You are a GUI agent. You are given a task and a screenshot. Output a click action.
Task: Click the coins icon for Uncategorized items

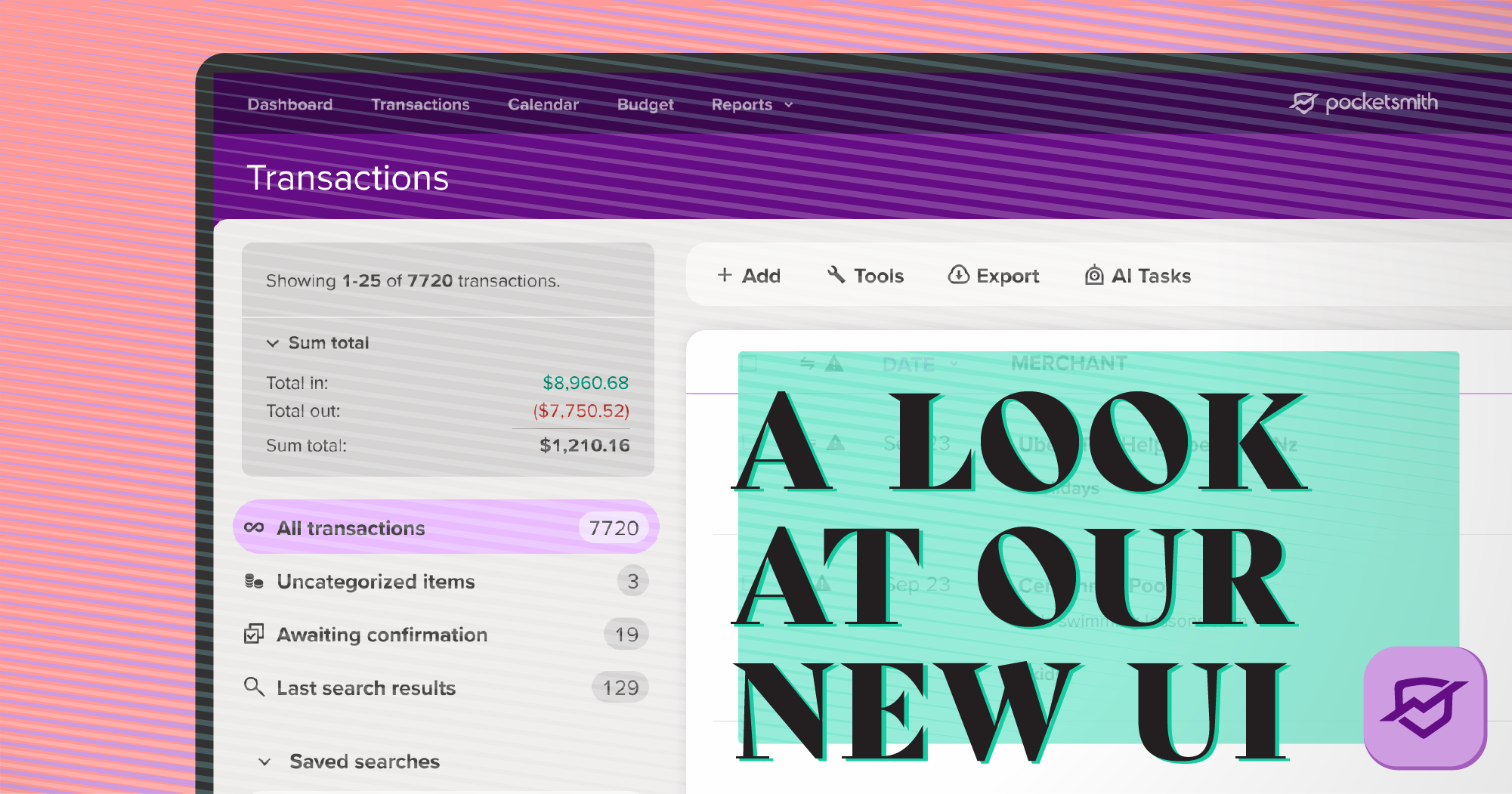(254, 581)
